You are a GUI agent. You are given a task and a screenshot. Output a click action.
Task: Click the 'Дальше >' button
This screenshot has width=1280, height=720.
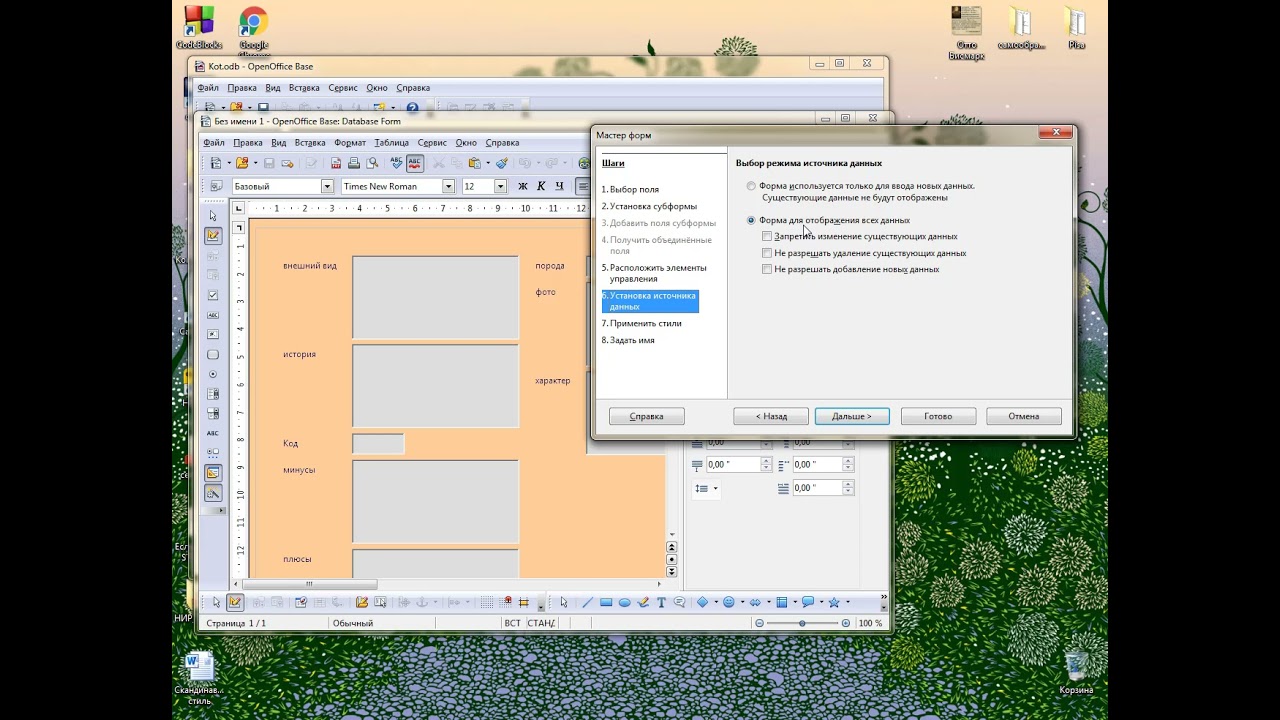(852, 416)
